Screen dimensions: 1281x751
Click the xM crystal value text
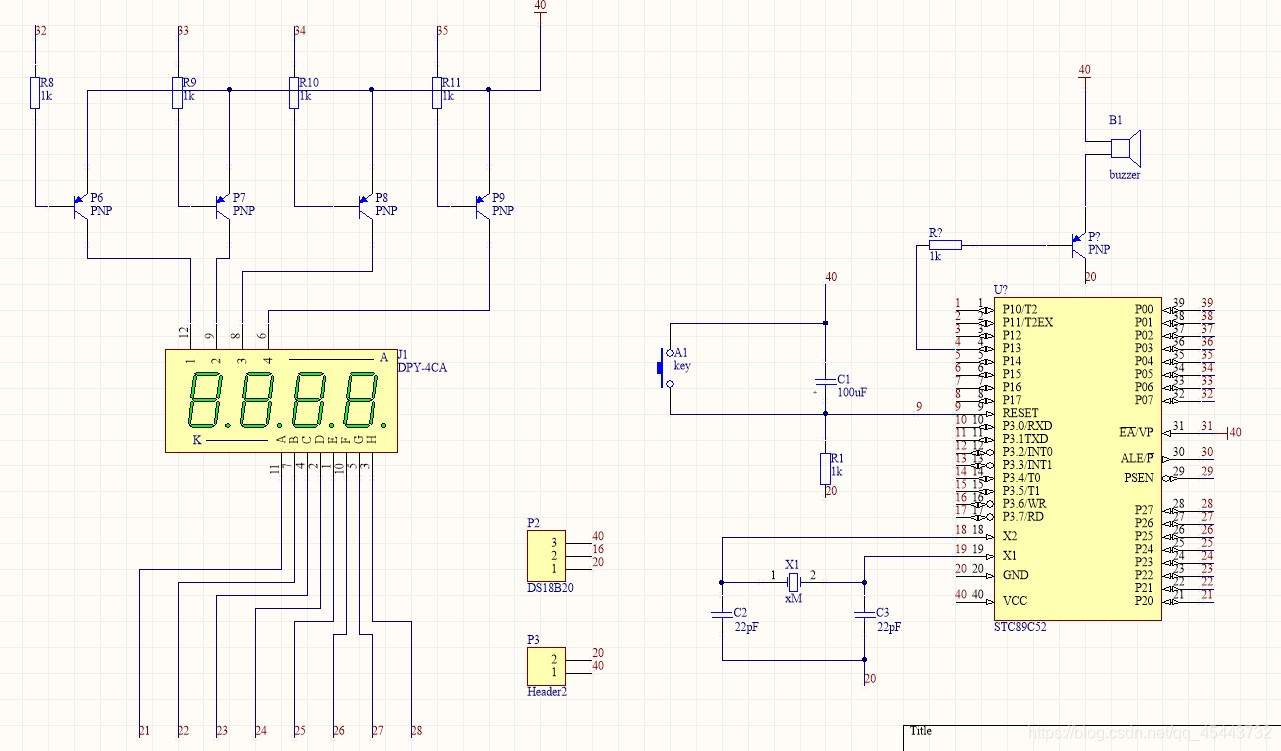click(x=793, y=598)
